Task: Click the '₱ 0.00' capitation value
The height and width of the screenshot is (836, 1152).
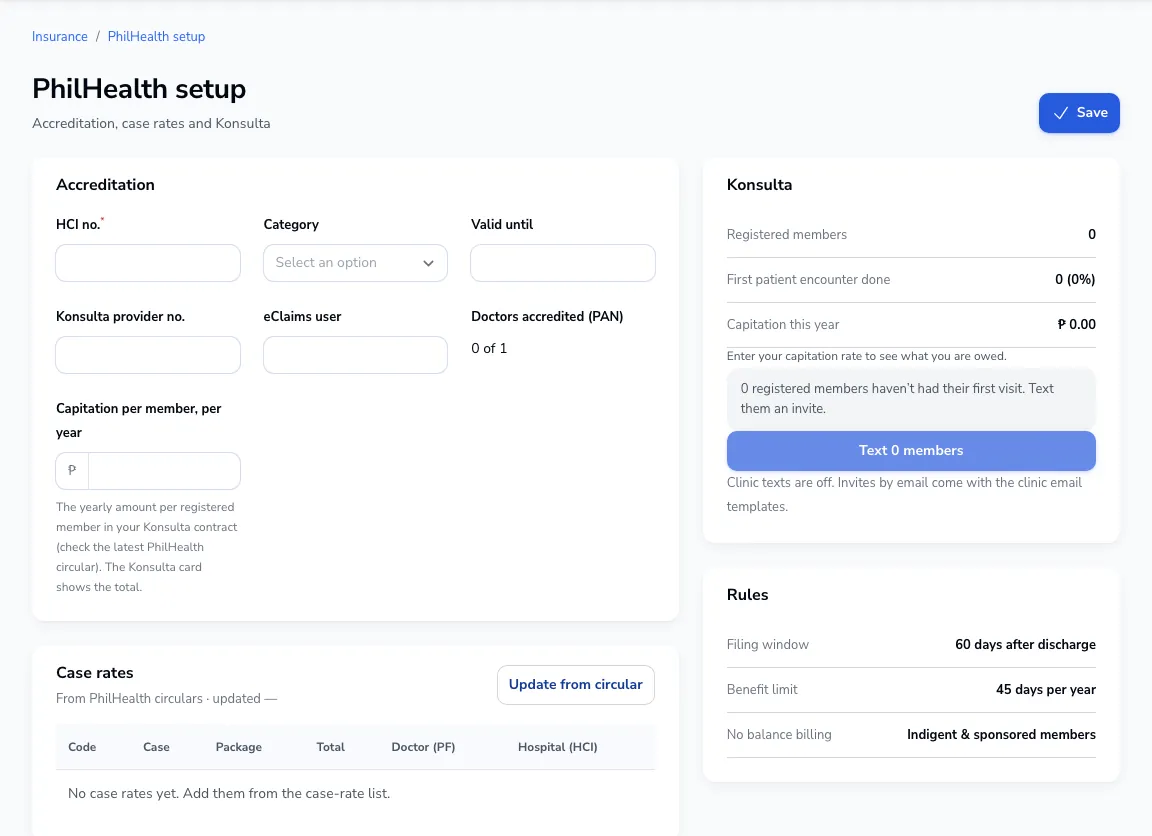Action: tap(1076, 324)
